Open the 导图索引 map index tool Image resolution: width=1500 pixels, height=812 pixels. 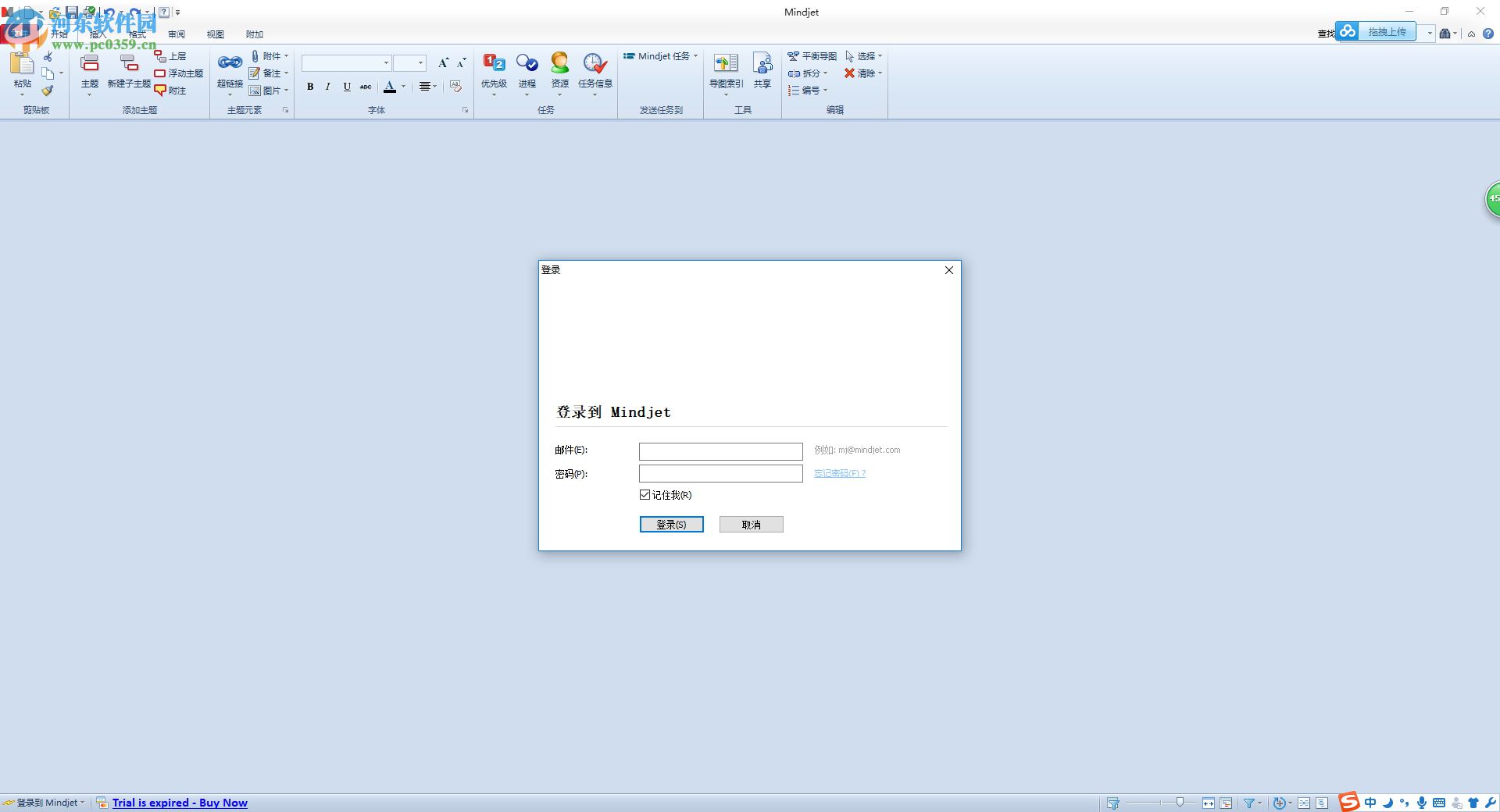pyautogui.click(x=726, y=70)
